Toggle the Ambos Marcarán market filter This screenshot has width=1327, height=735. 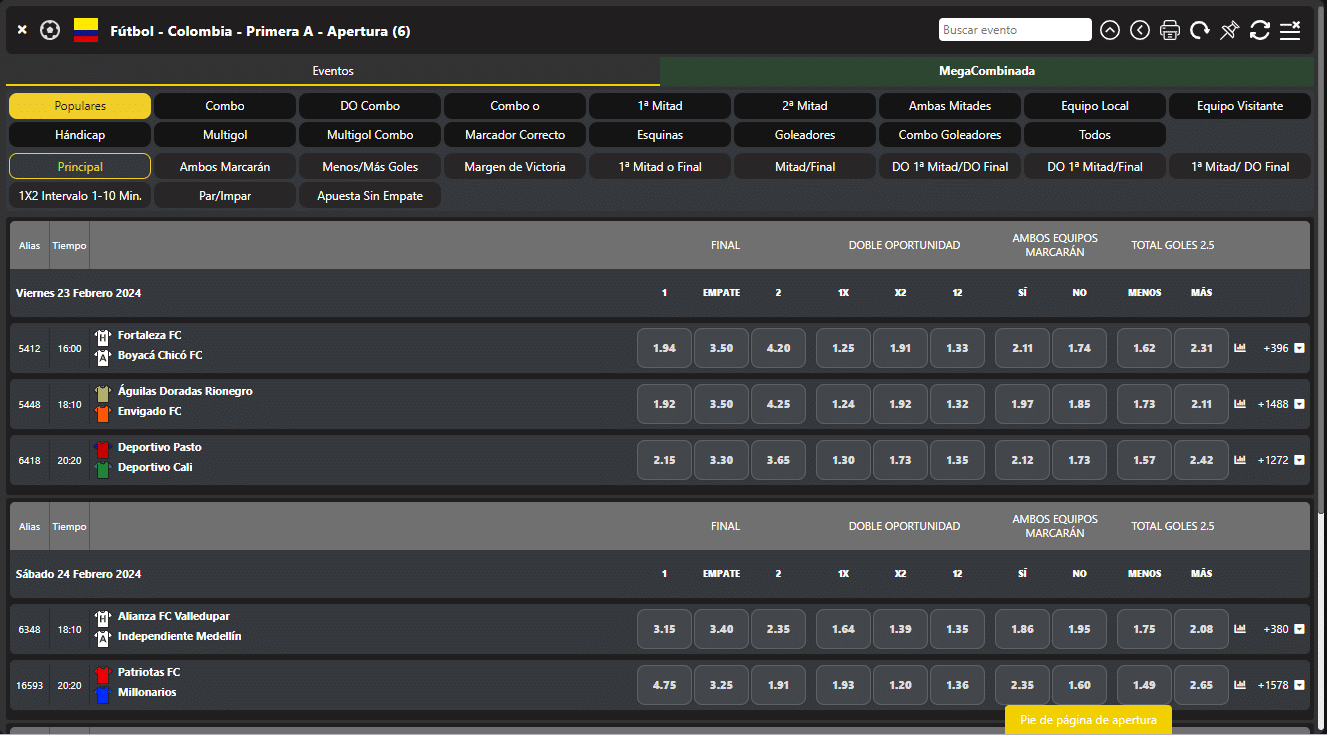pos(225,167)
